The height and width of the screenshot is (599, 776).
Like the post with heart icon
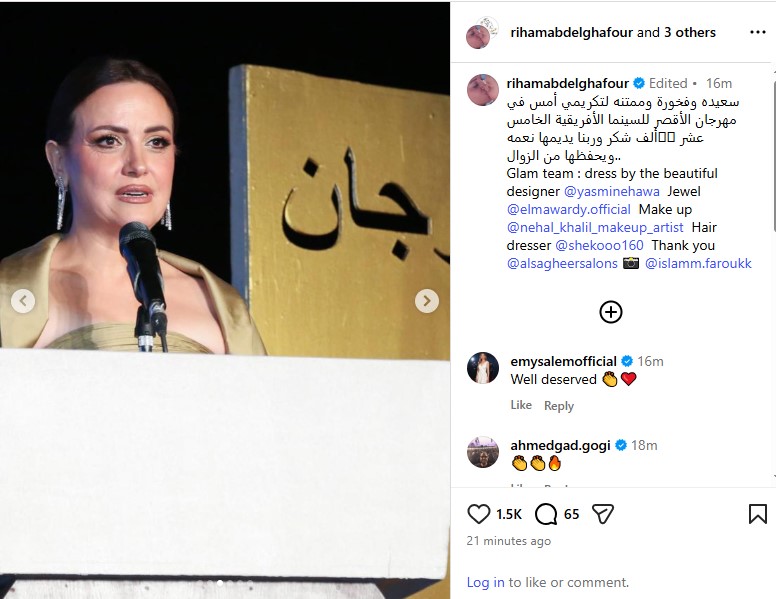click(478, 514)
